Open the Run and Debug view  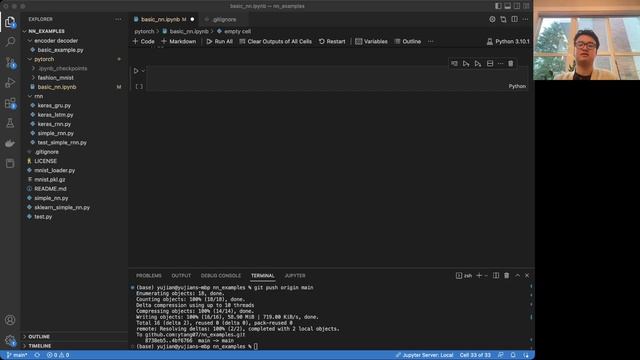coord(10,82)
